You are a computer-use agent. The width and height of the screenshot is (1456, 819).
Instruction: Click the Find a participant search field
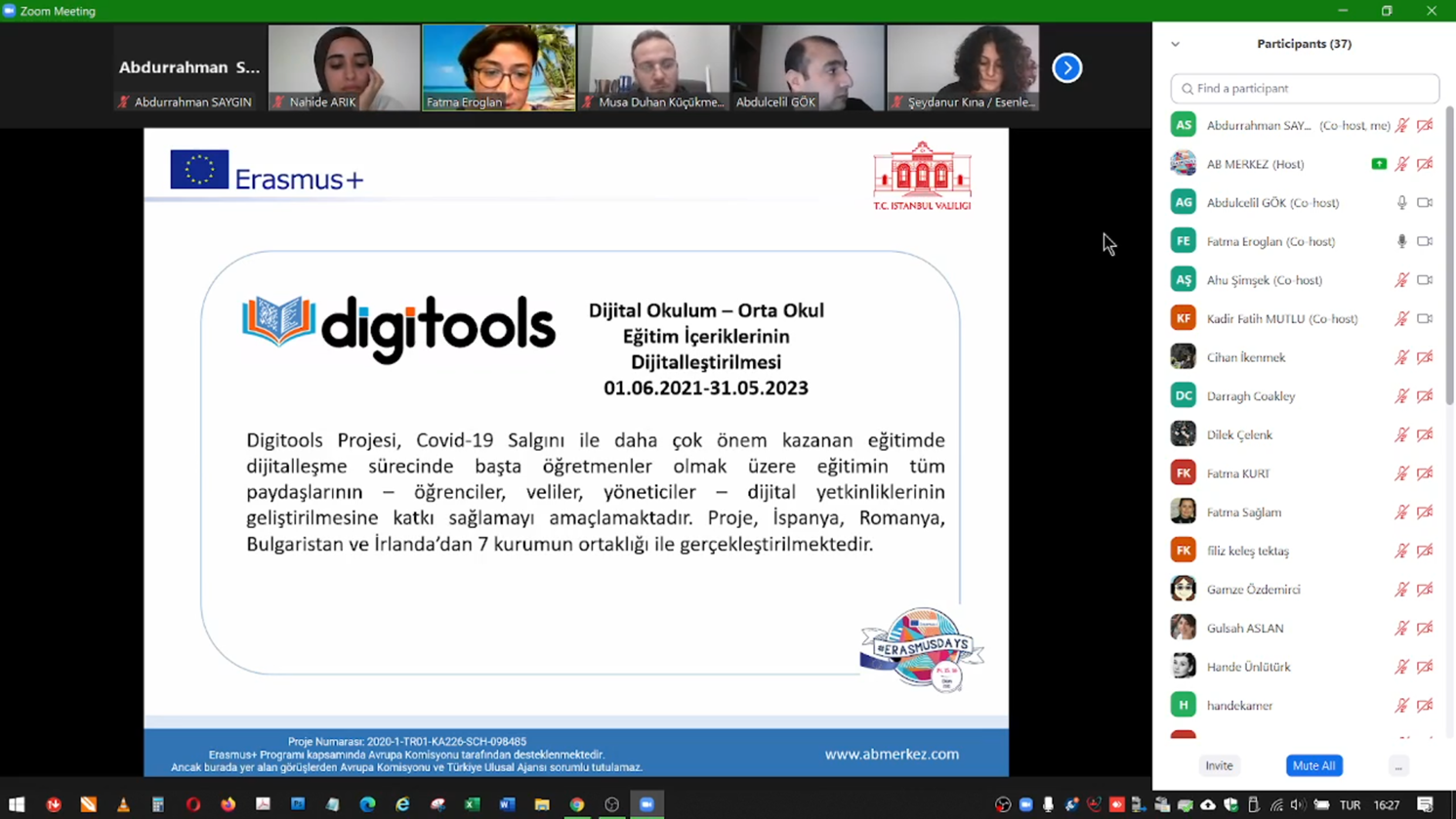pyautogui.click(x=1305, y=89)
